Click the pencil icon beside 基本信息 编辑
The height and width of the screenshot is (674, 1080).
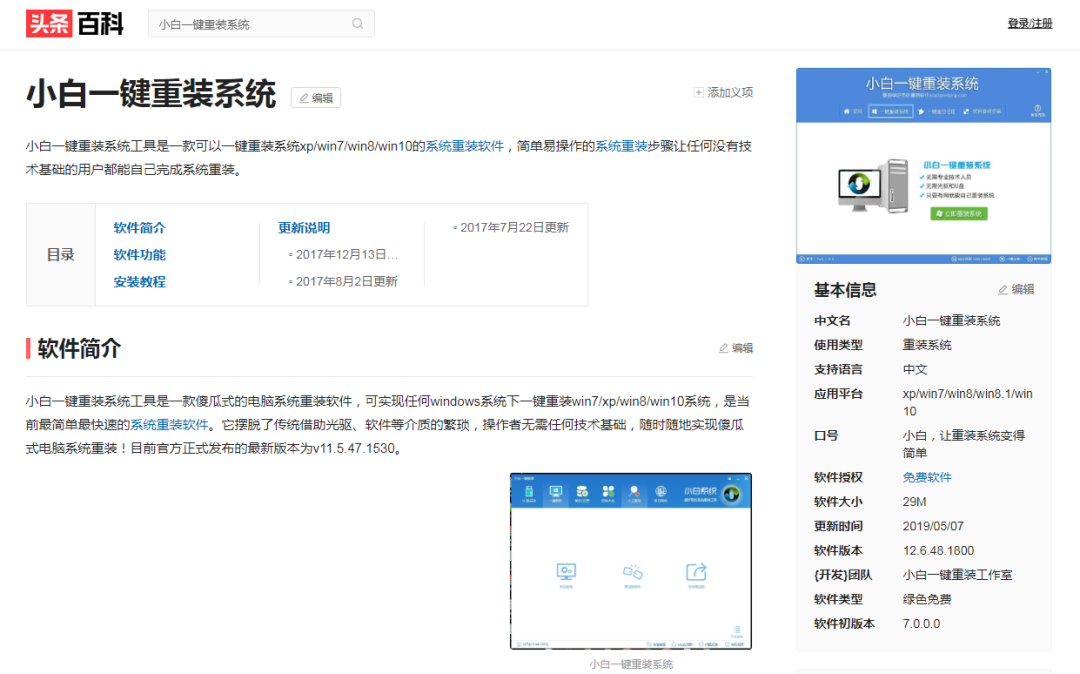click(1003, 290)
